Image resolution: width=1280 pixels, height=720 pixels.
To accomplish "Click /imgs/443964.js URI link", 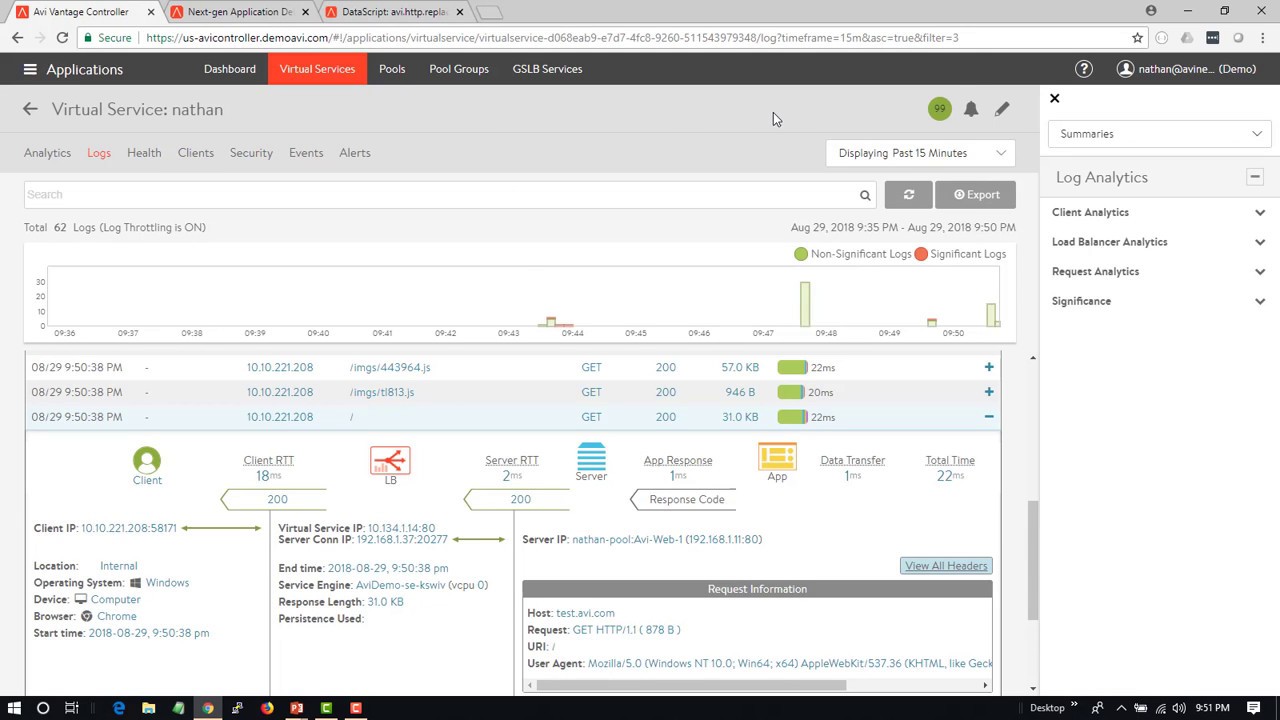I will pos(390,367).
